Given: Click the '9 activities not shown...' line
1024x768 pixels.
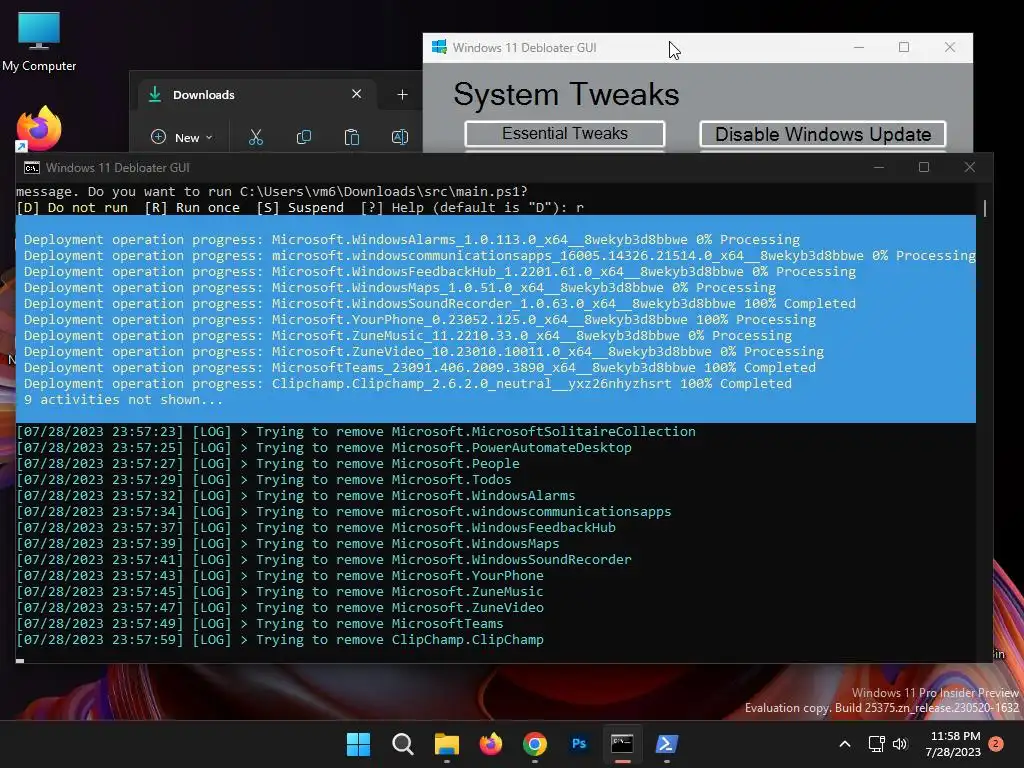Looking at the screenshot, I should (x=123, y=400).
